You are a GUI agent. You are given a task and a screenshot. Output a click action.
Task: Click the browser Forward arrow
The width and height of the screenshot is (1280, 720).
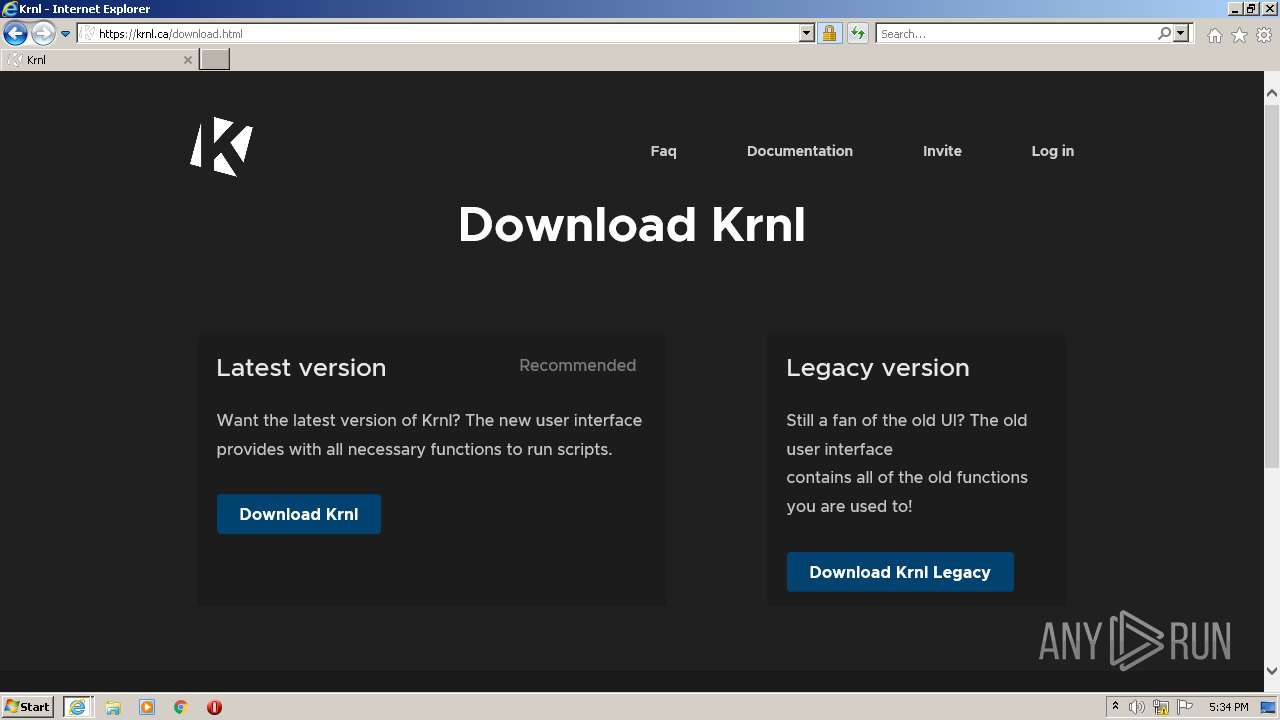tap(43, 34)
